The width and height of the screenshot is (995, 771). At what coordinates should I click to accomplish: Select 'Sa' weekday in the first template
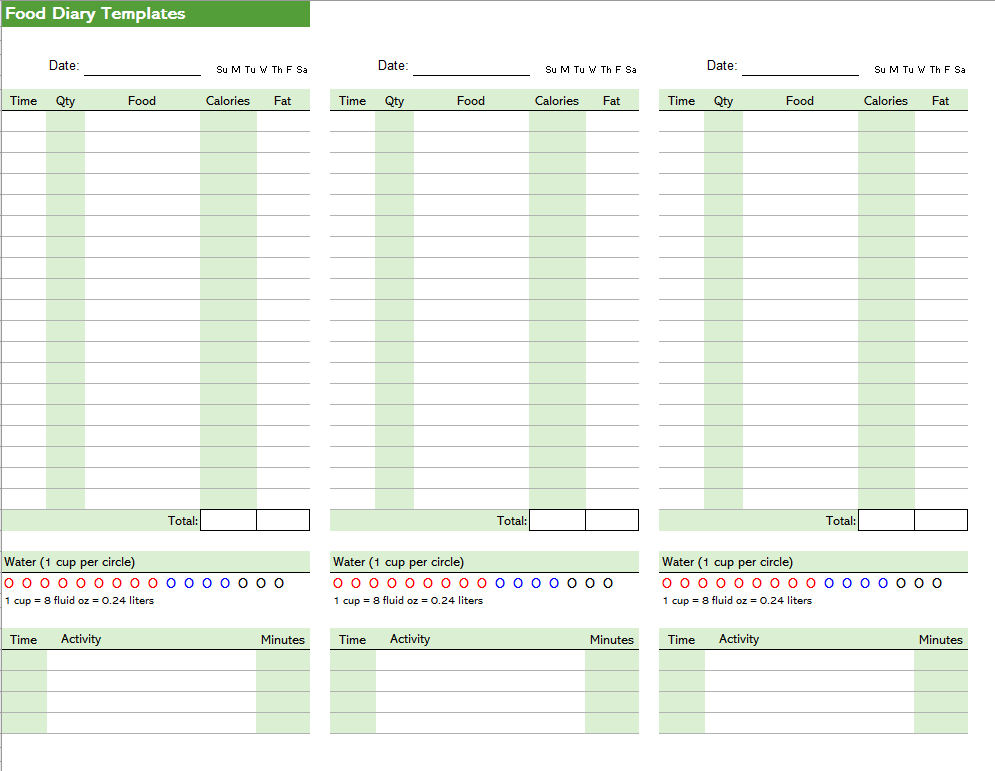click(302, 70)
